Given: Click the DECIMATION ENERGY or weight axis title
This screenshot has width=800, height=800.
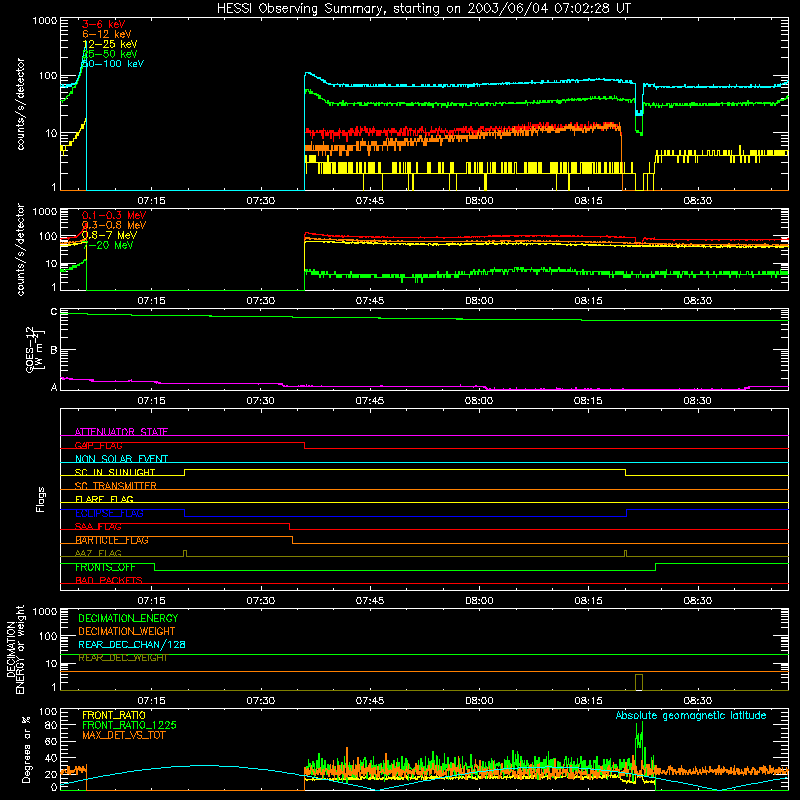Looking at the screenshot, I should [x=15, y=649].
